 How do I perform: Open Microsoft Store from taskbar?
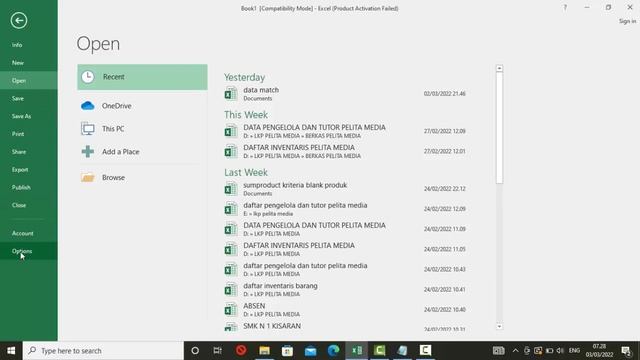click(287, 351)
